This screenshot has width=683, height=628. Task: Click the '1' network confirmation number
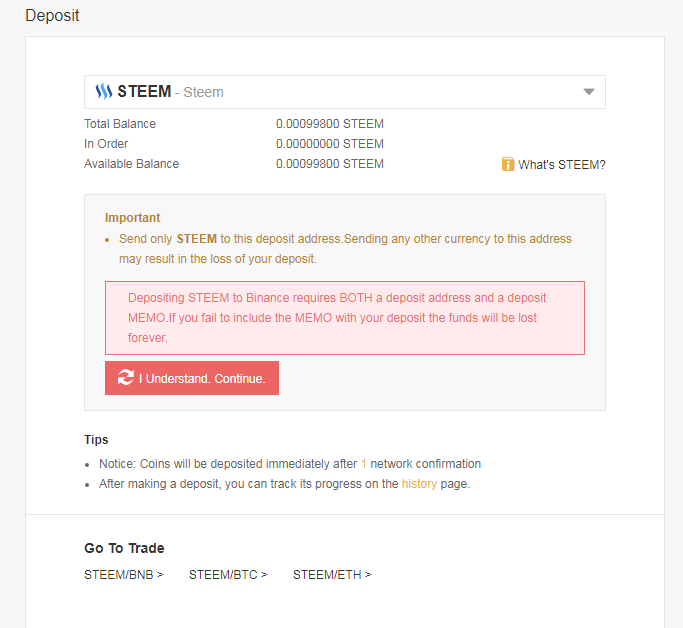tap(363, 464)
